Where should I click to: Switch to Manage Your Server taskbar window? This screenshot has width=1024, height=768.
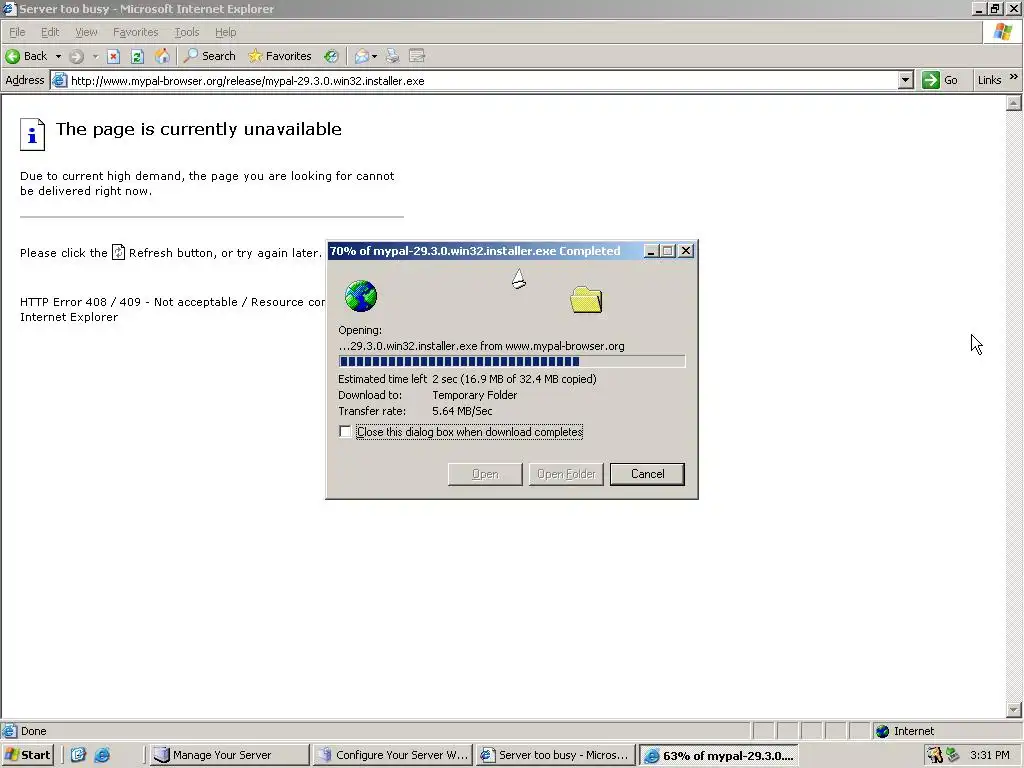click(x=229, y=755)
